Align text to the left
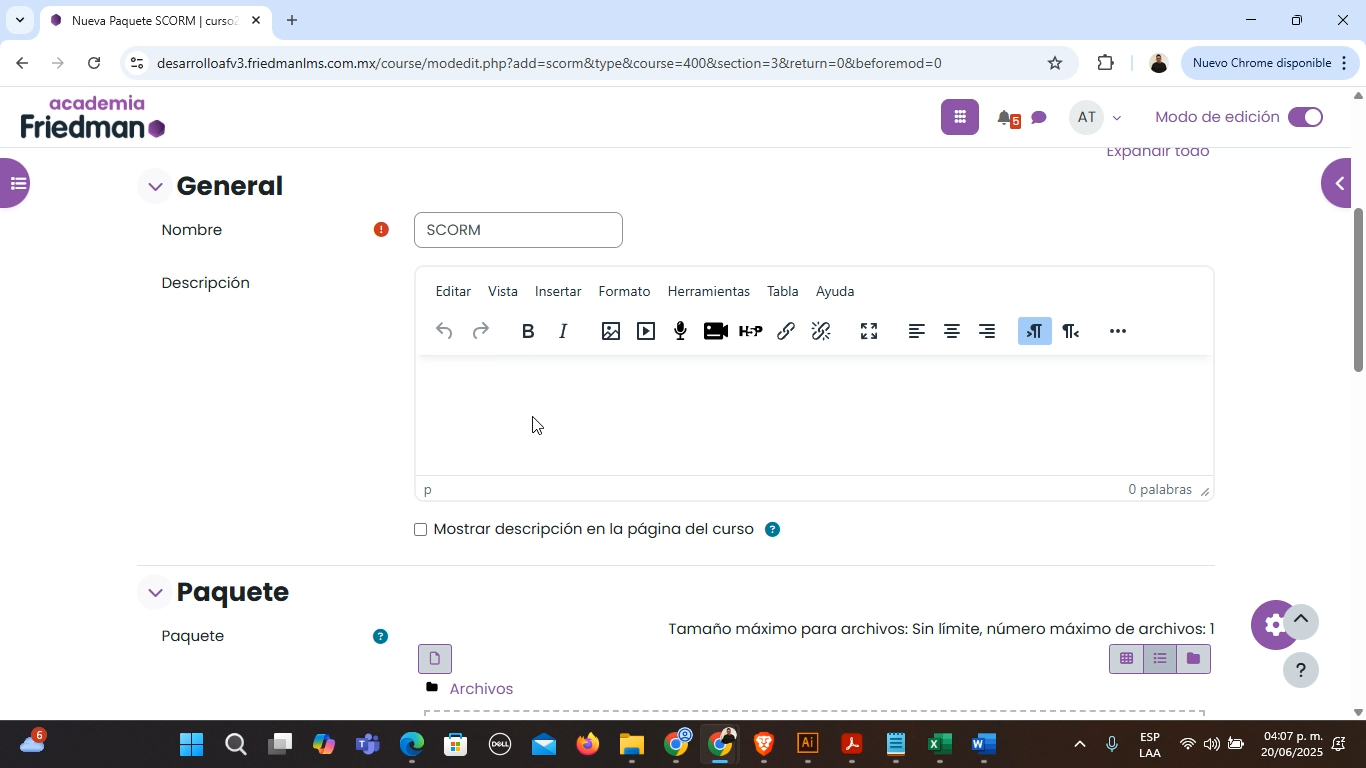The width and height of the screenshot is (1366, 768). pyautogui.click(x=916, y=331)
